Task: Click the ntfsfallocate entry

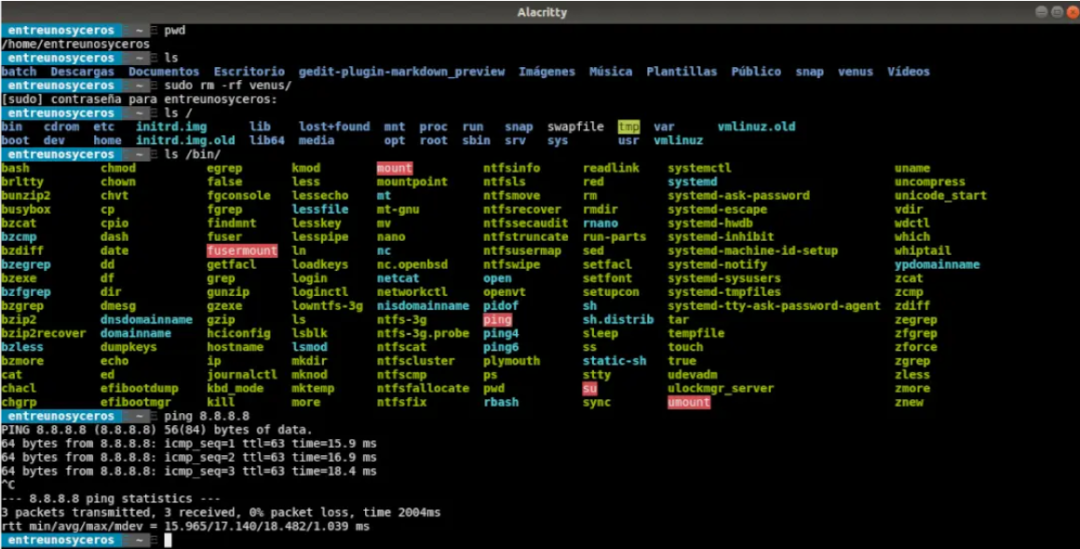Action: [x=423, y=389]
